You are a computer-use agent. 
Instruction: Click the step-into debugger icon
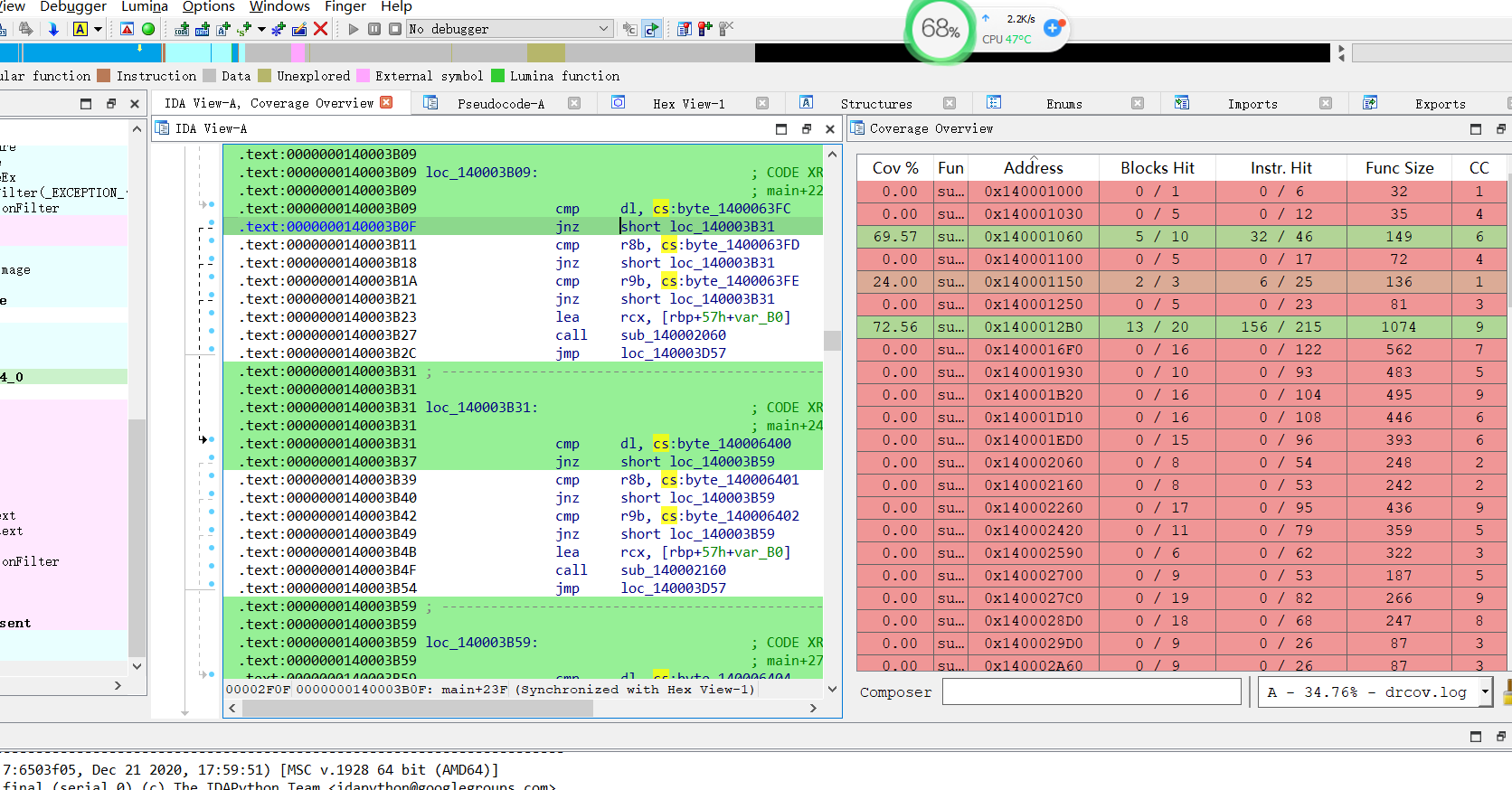[630, 29]
